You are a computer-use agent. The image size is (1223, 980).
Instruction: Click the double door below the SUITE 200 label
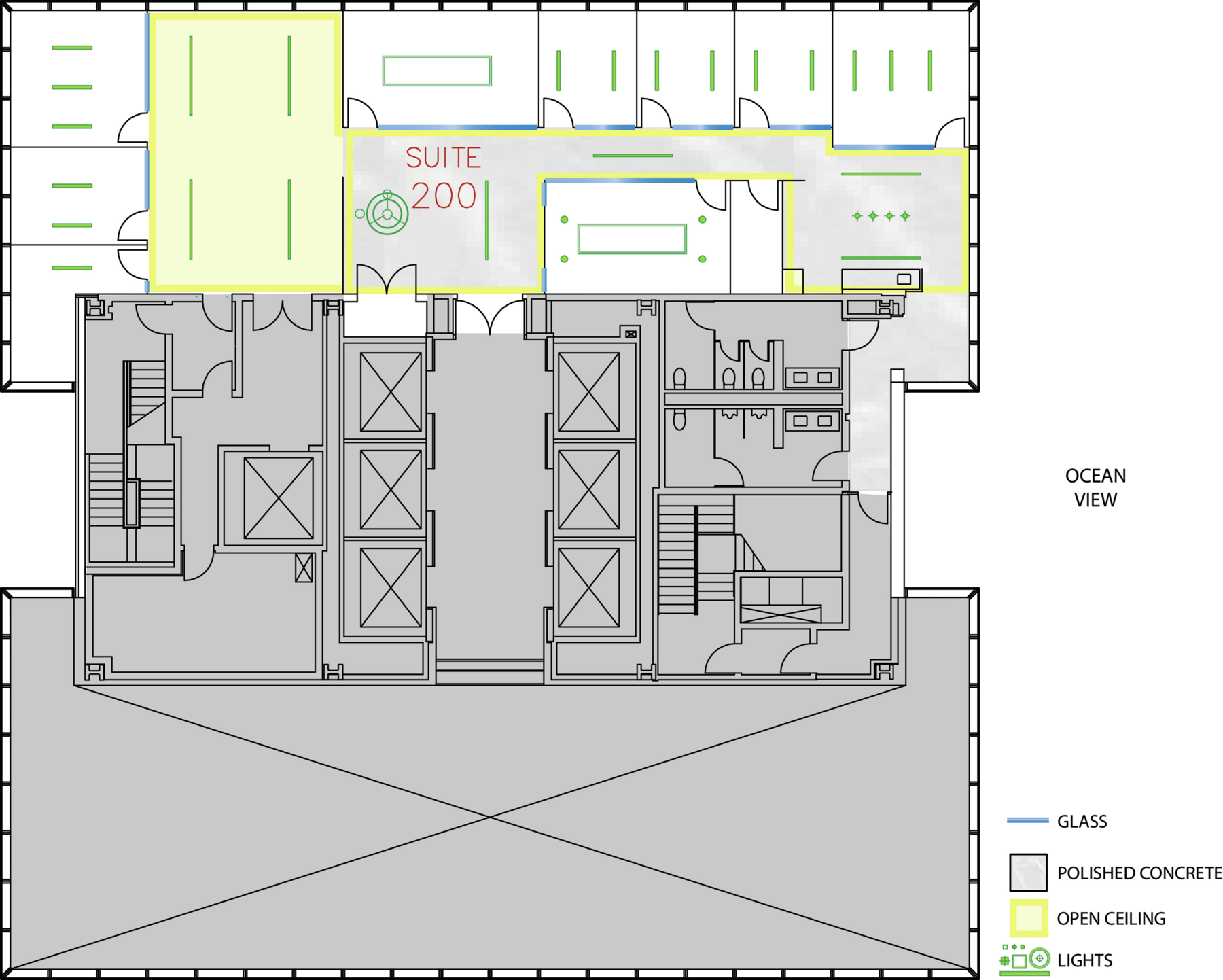pos(387,280)
